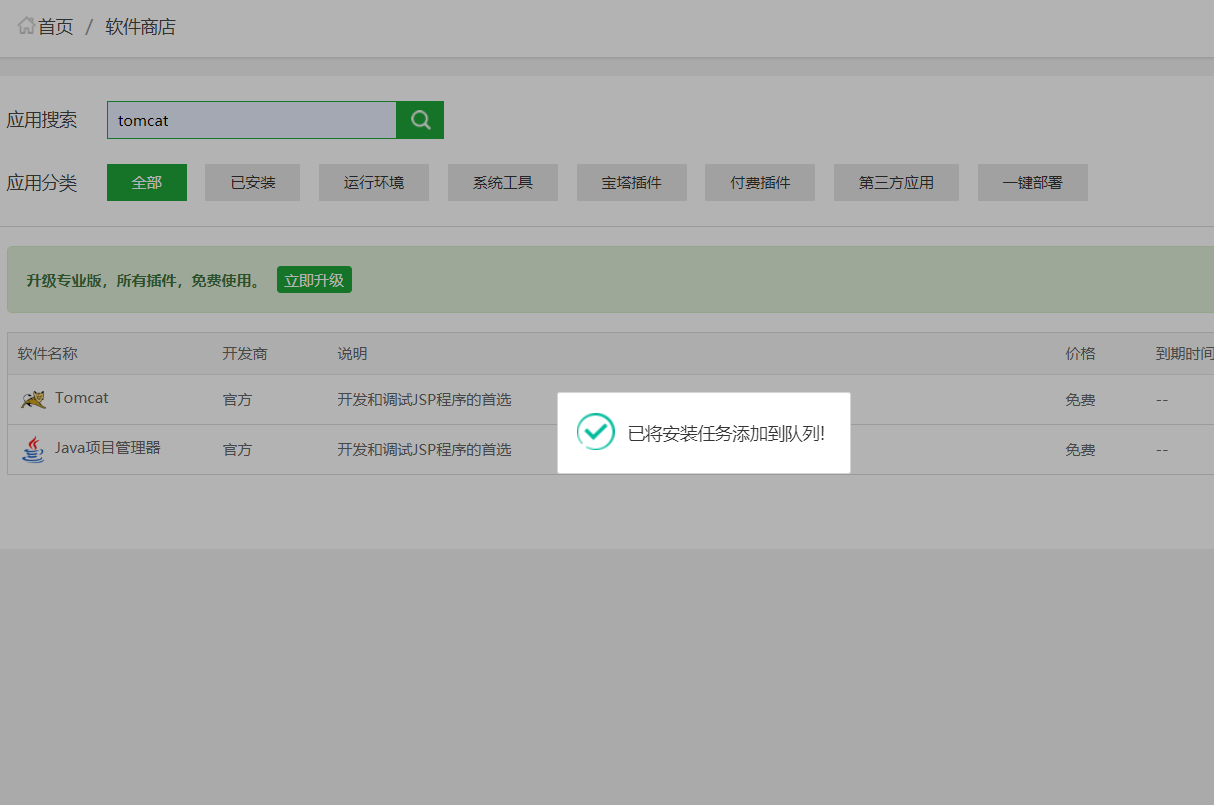Click the -- expiry in Tomcat row
Screen dimensions: 1214x805
pos(1162,400)
